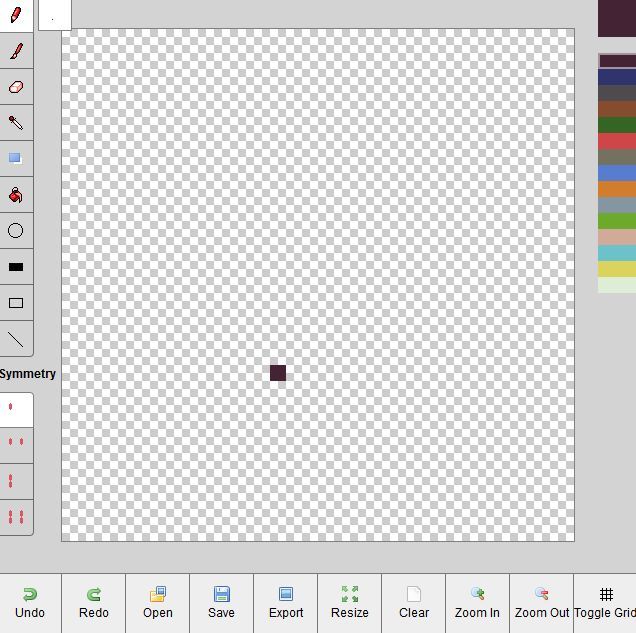Viewport: 636px width, 633px height.
Task: Open a file with Open button
Action: 158,603
